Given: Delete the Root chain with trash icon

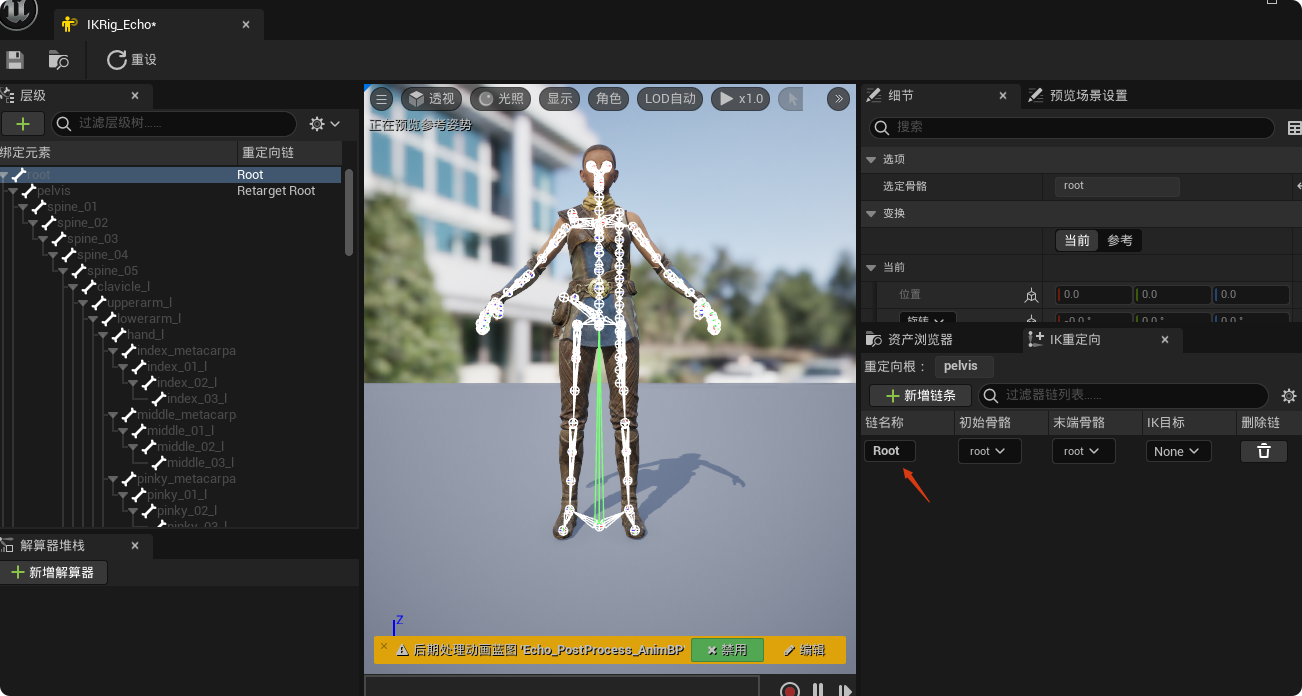Looking at the screenshot, I should click(1264, 451).
